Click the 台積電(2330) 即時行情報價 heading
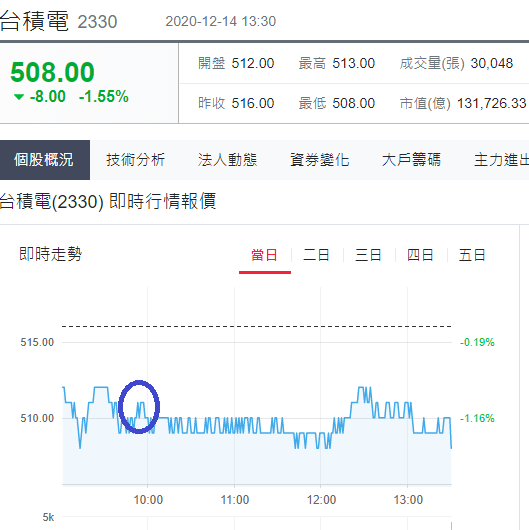This screenshot has height=530, width=529. coord(108,201)
